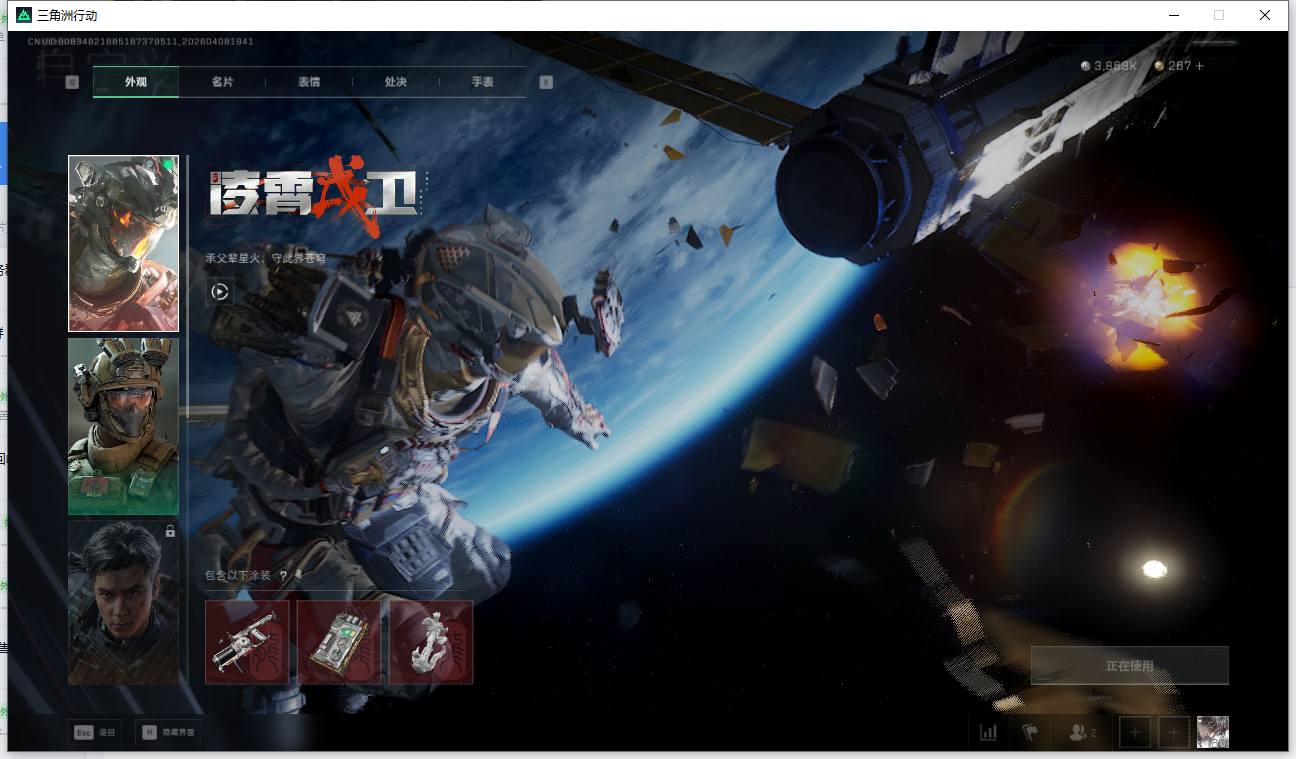Select the 手表 tab

[x=482, y=82]
